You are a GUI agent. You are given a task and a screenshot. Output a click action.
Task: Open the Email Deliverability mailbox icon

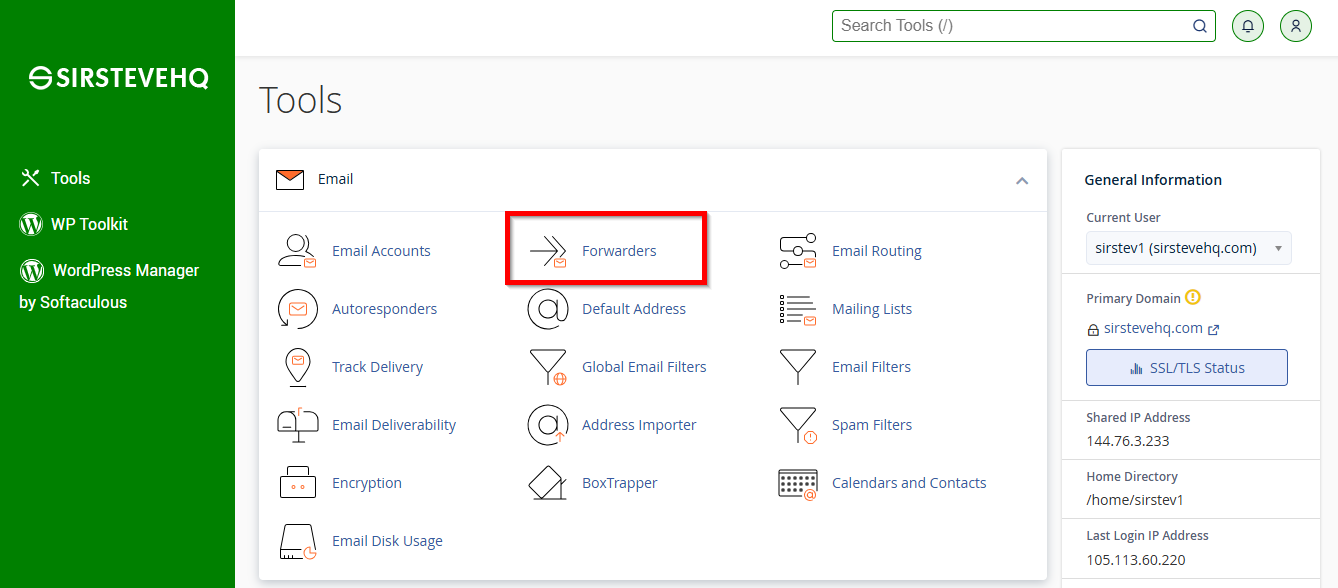[297, 425]
